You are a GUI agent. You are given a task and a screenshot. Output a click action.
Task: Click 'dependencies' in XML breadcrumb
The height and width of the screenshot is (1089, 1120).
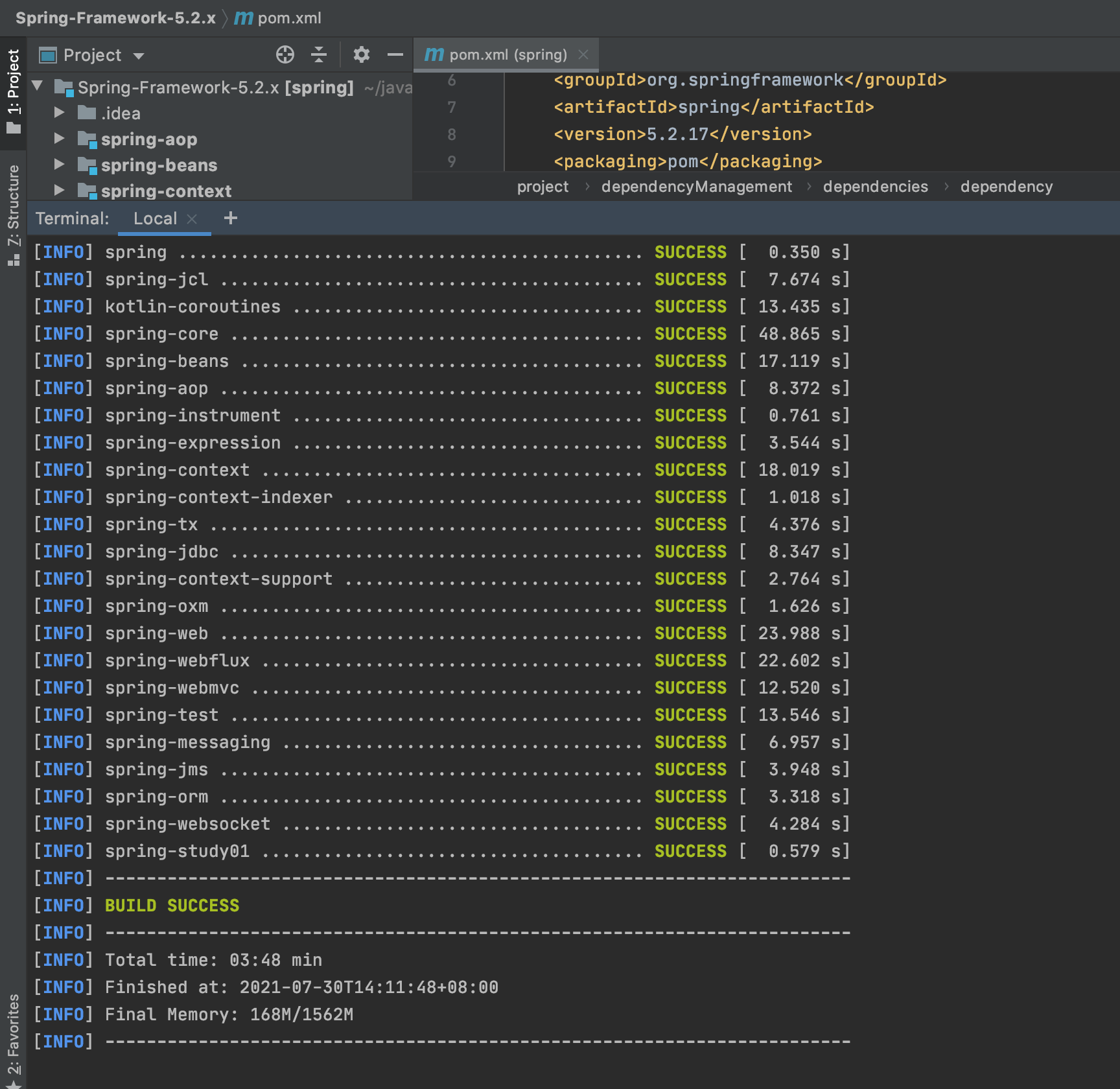pos(876,187)
